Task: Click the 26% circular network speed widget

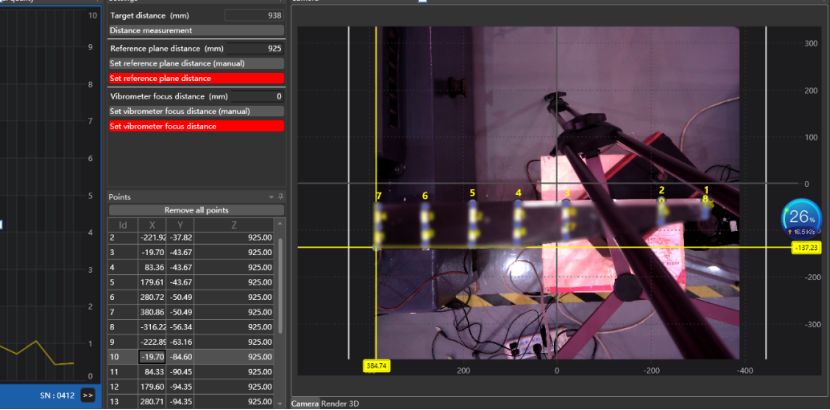Action: click(800, 219)
